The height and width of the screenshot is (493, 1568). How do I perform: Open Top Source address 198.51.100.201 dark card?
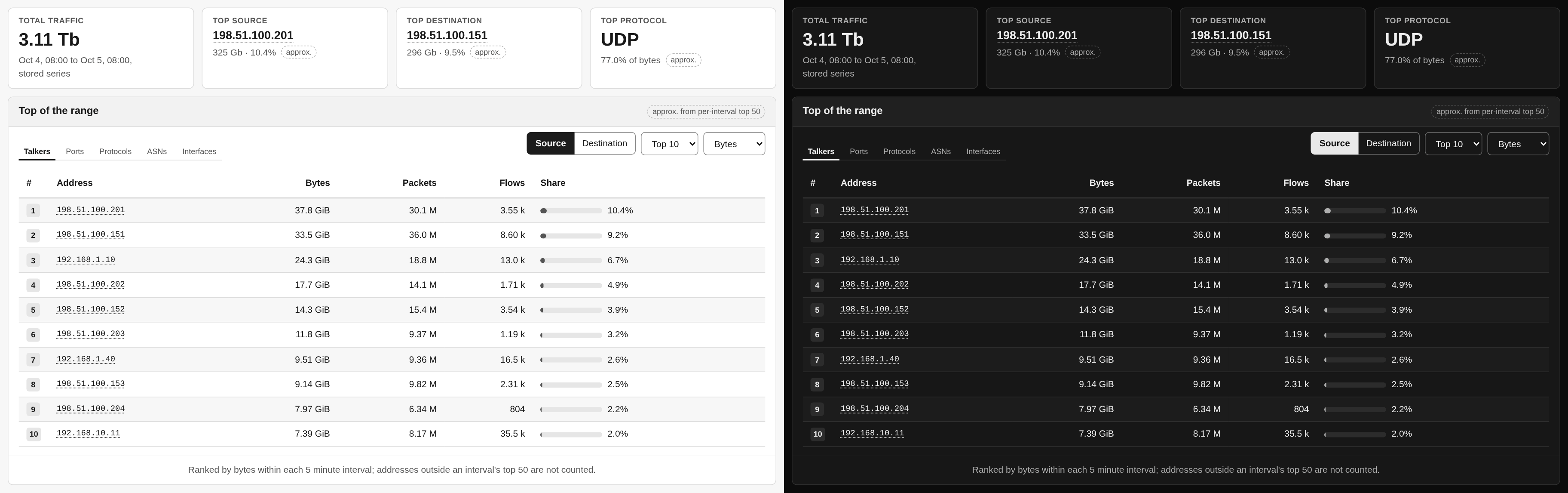[x=1037, y=35]
